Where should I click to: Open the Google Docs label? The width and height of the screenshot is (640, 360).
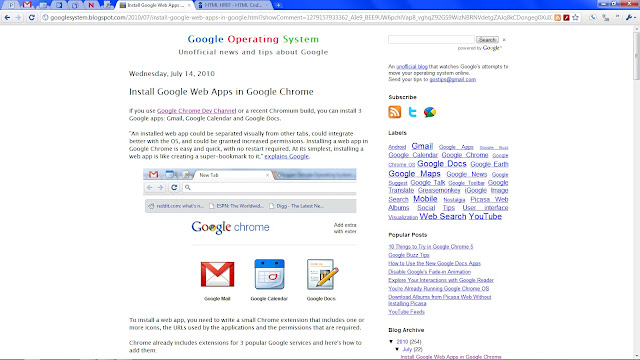pyautogui.click(x=442, y=164)
